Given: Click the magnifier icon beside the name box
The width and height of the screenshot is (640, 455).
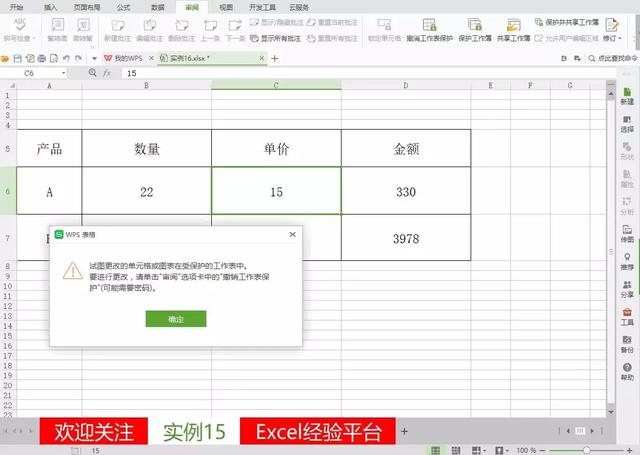Looking at the screenshot, I should pos(93,73).
